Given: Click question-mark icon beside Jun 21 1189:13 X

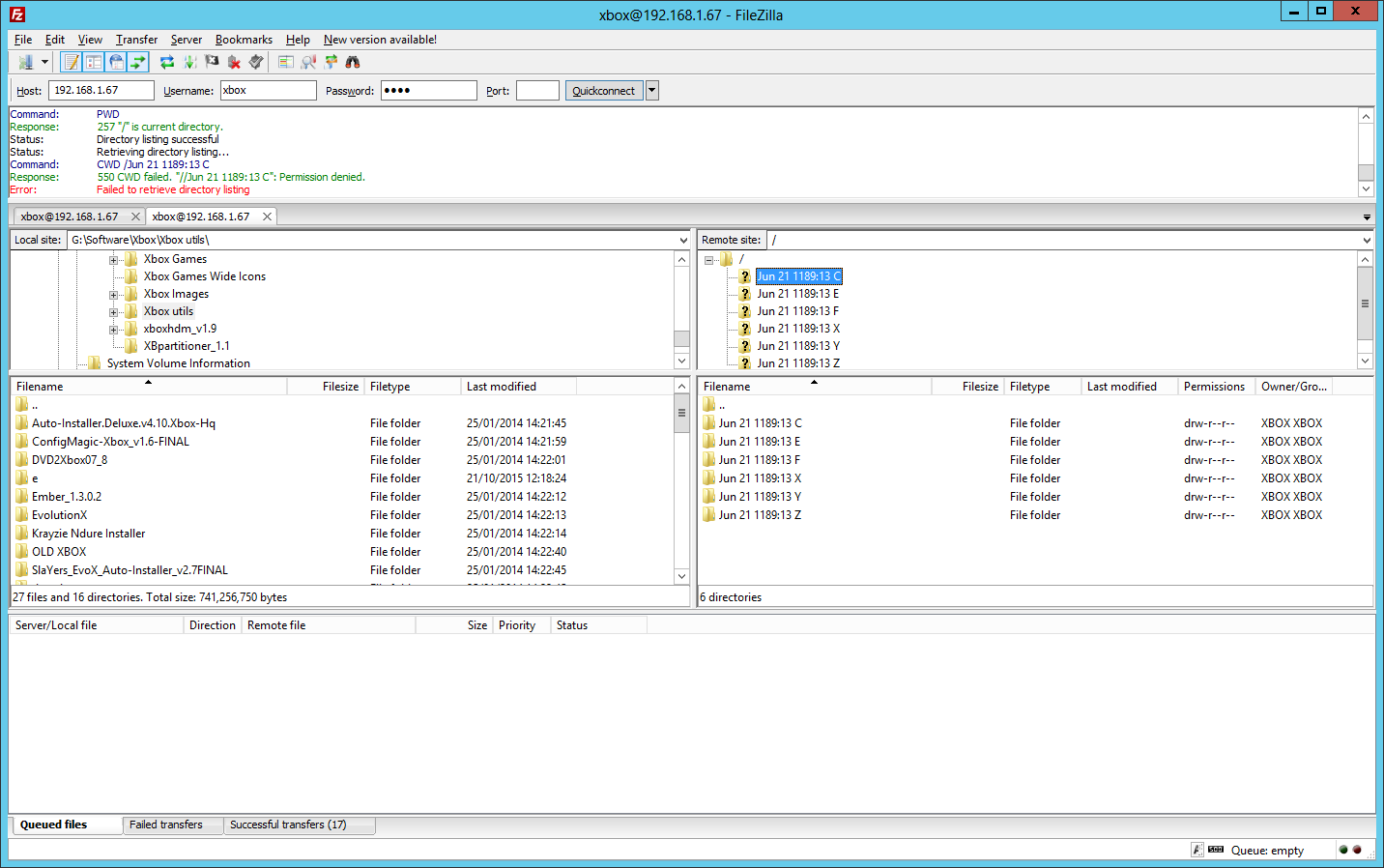Looking at the screenshot, I should [x=744, y=329].
